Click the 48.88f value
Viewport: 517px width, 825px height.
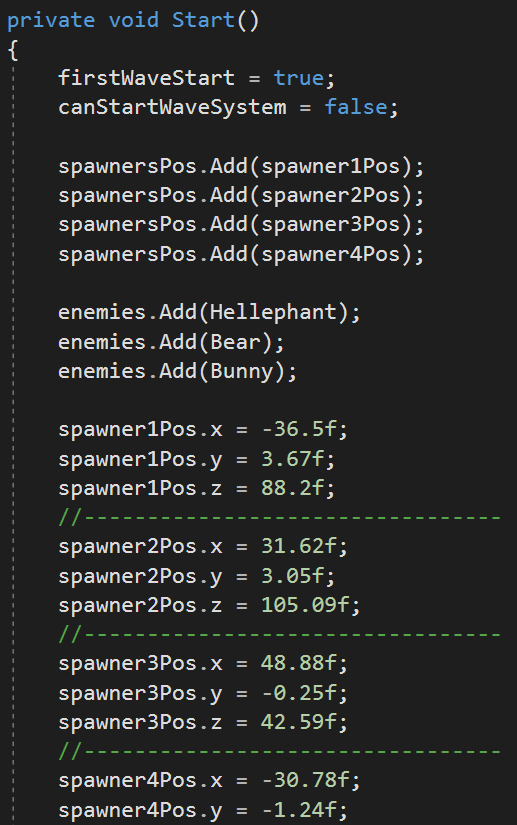(299, 663)
